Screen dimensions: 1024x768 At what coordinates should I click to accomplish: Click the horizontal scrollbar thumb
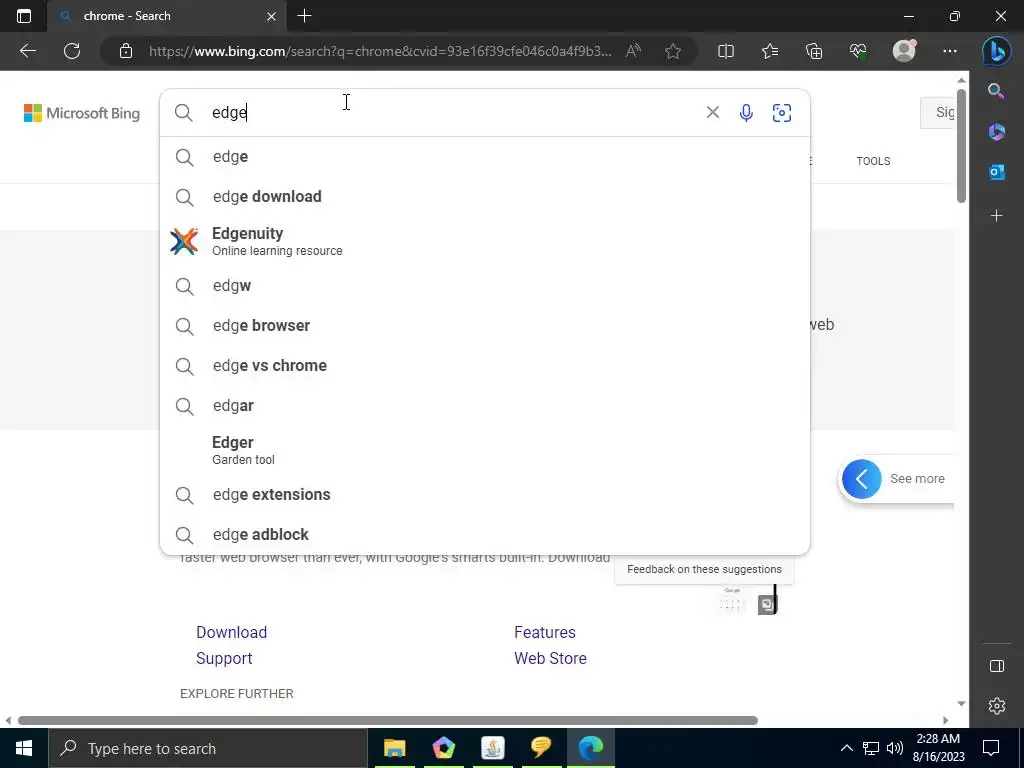click(x=388, y=720)
